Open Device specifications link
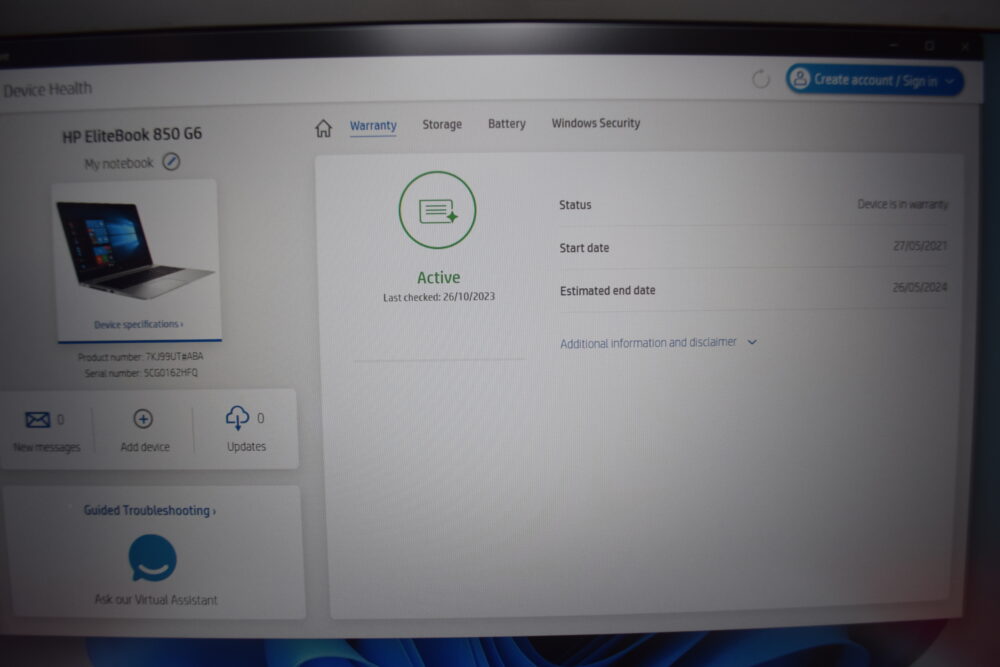This screenshot has width=1000, height=667. [x=138, y=325]
